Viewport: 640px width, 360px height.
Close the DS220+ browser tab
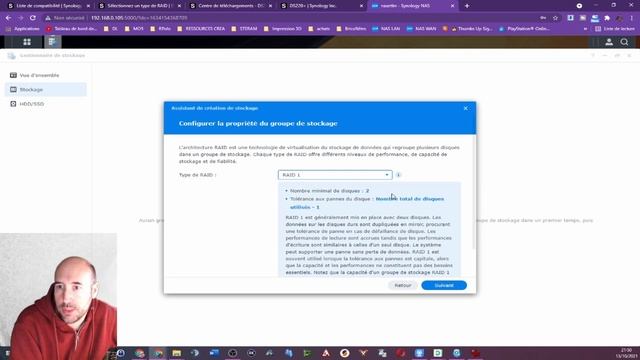pyautogui.click(x=361, y=6)
